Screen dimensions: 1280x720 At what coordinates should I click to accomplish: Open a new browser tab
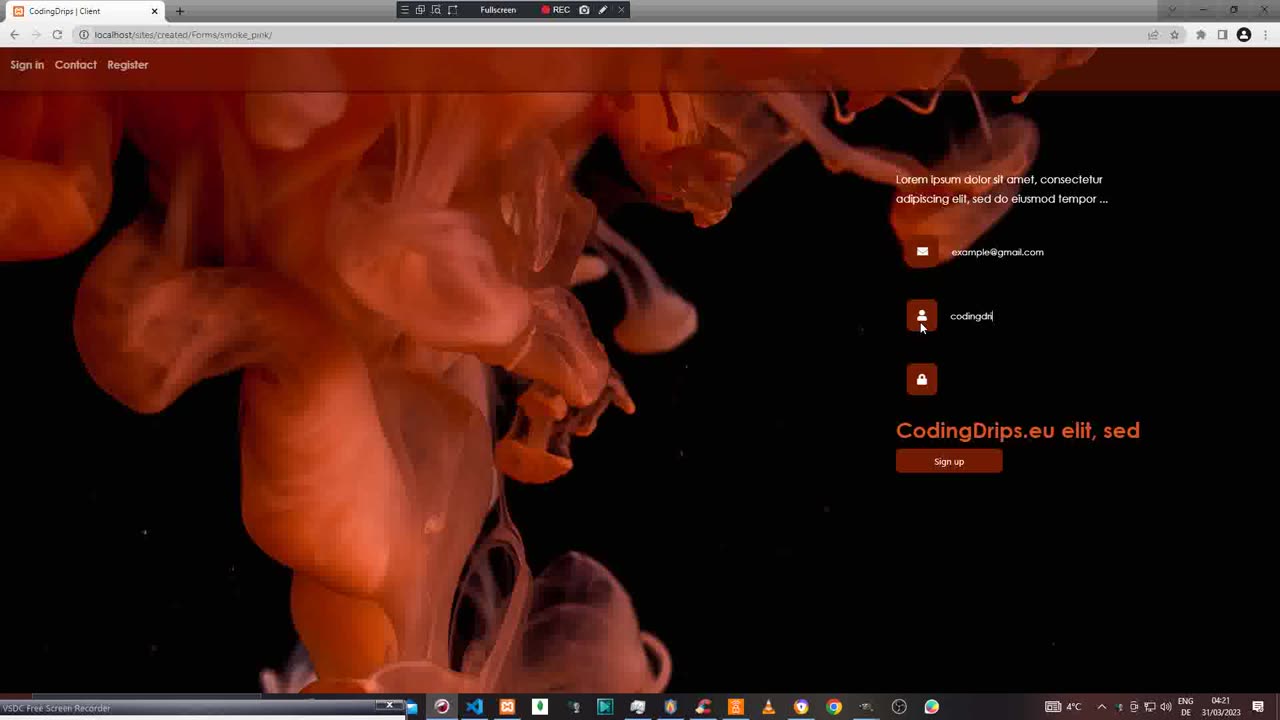(x=180, y=11)
